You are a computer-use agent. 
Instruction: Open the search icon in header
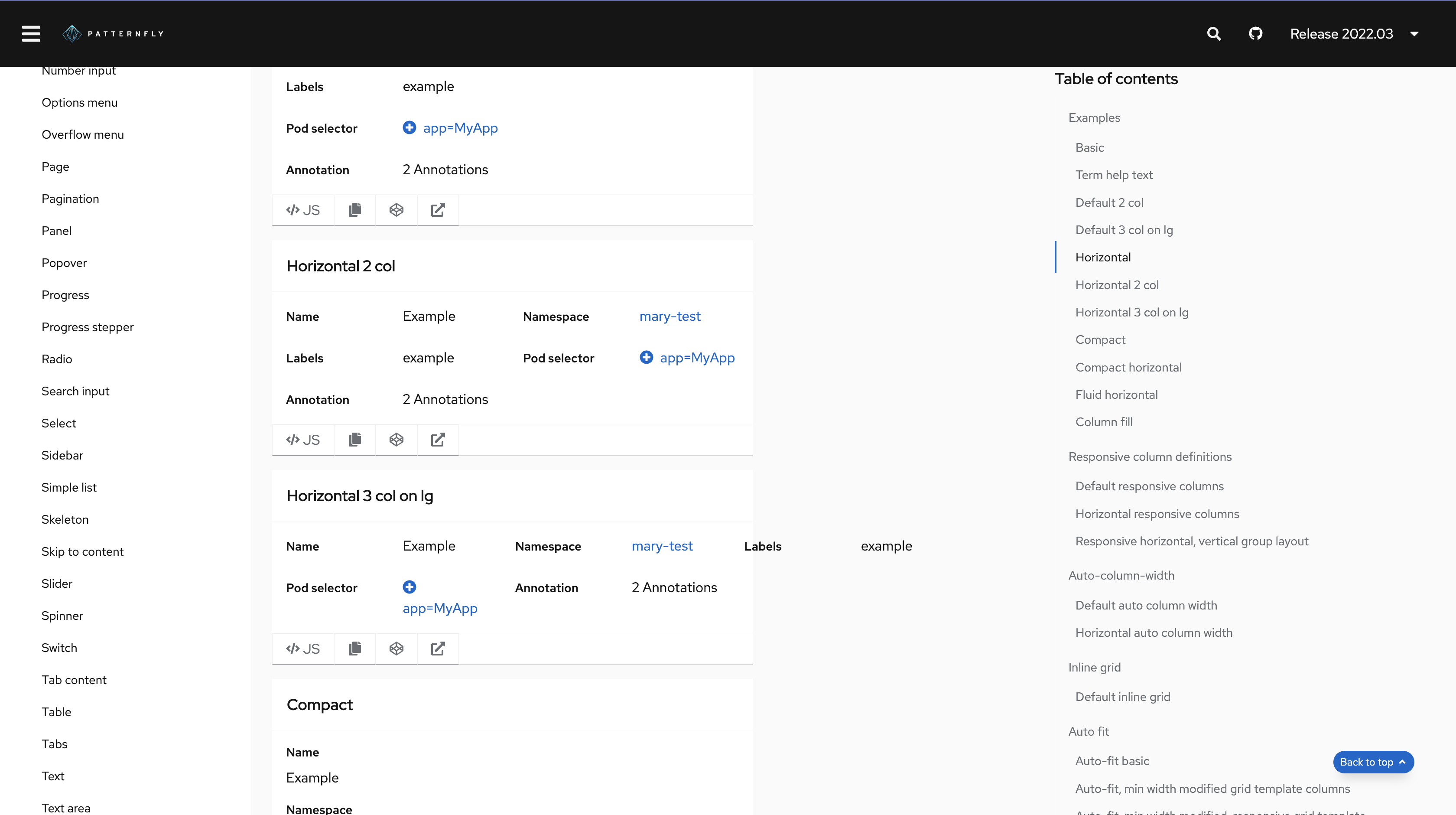[1213, 34]
